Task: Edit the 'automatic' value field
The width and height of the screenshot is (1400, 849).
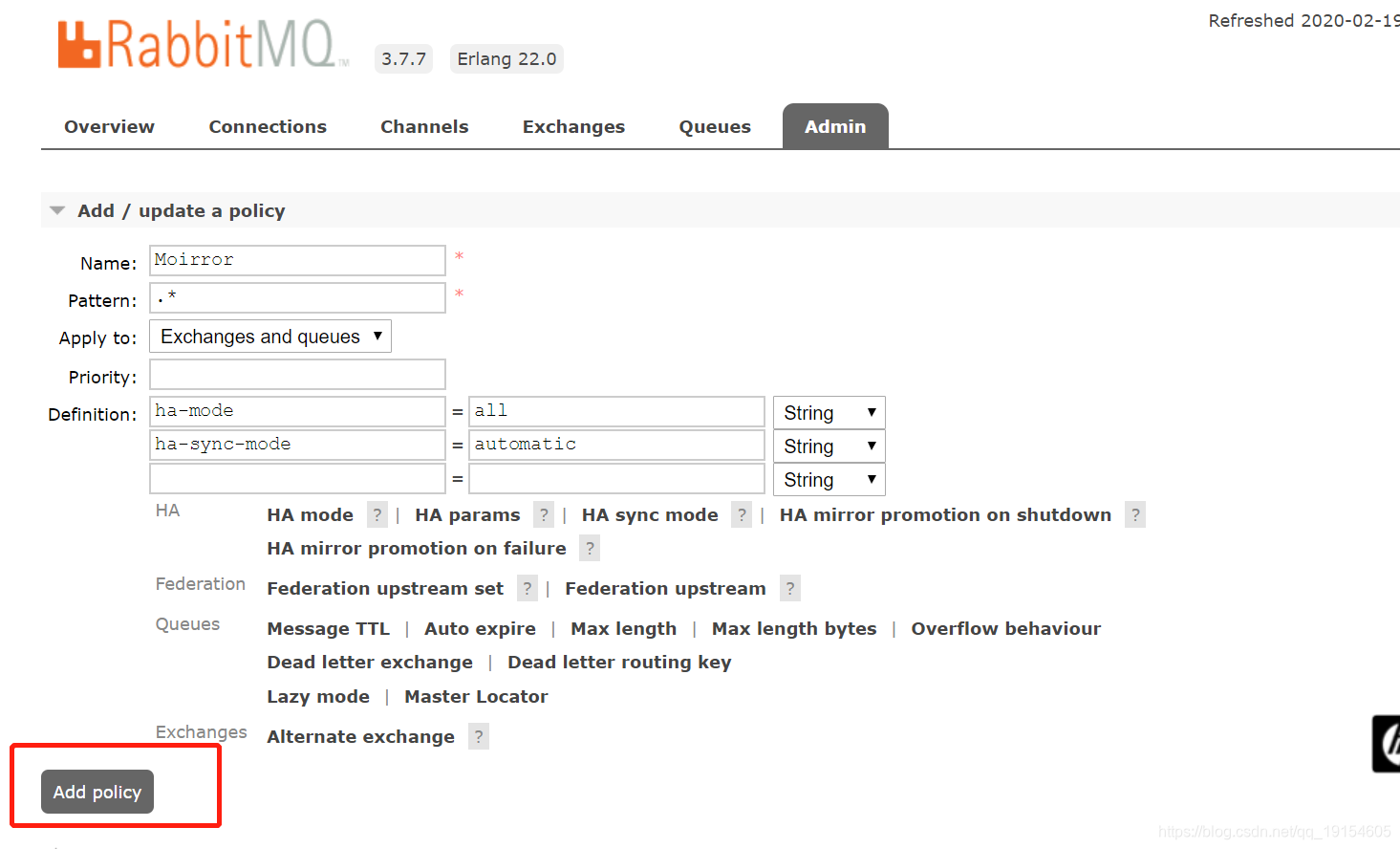Action: [x=616, y=446]
